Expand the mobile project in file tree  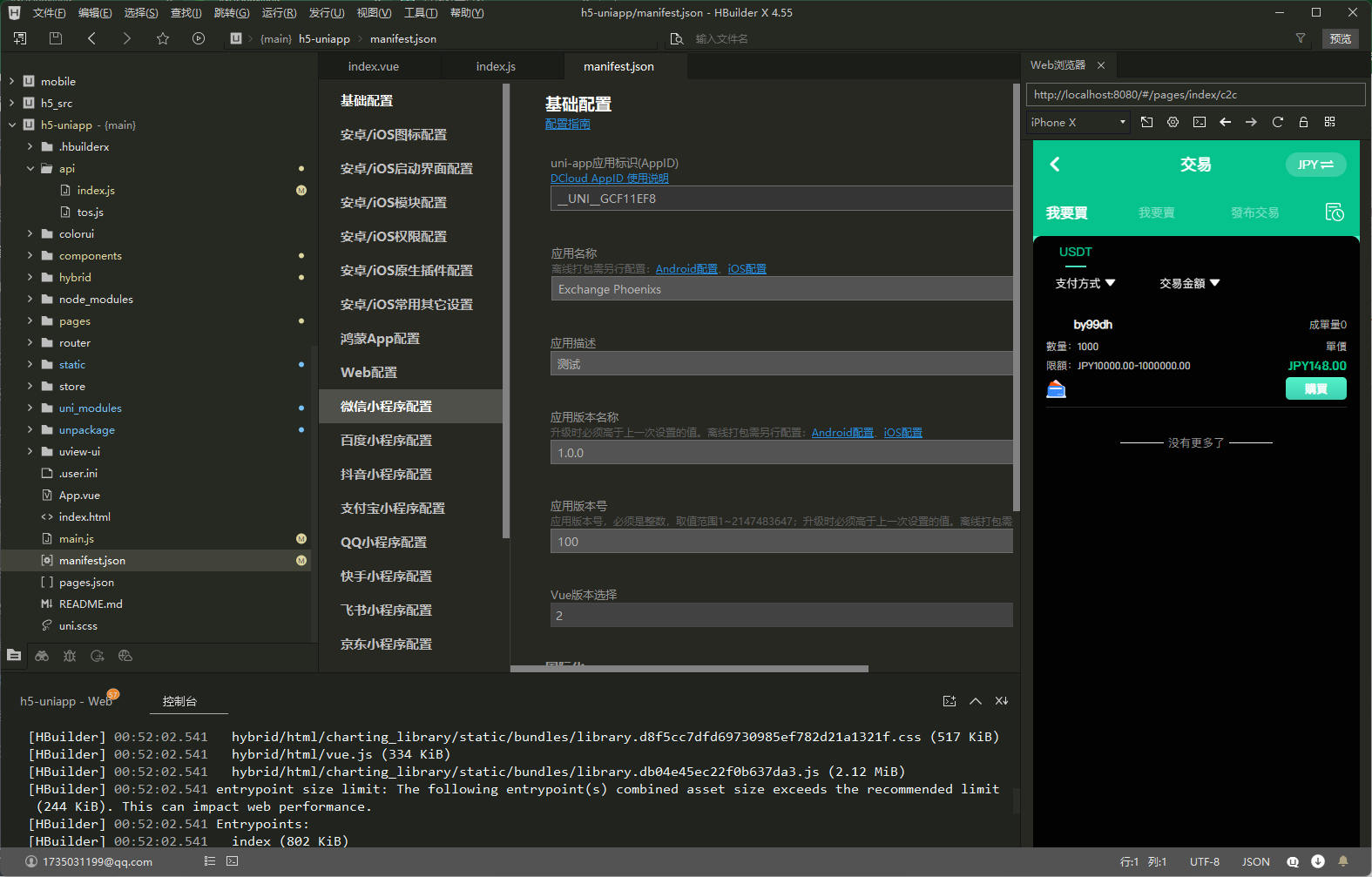click(x=11, y=81)
